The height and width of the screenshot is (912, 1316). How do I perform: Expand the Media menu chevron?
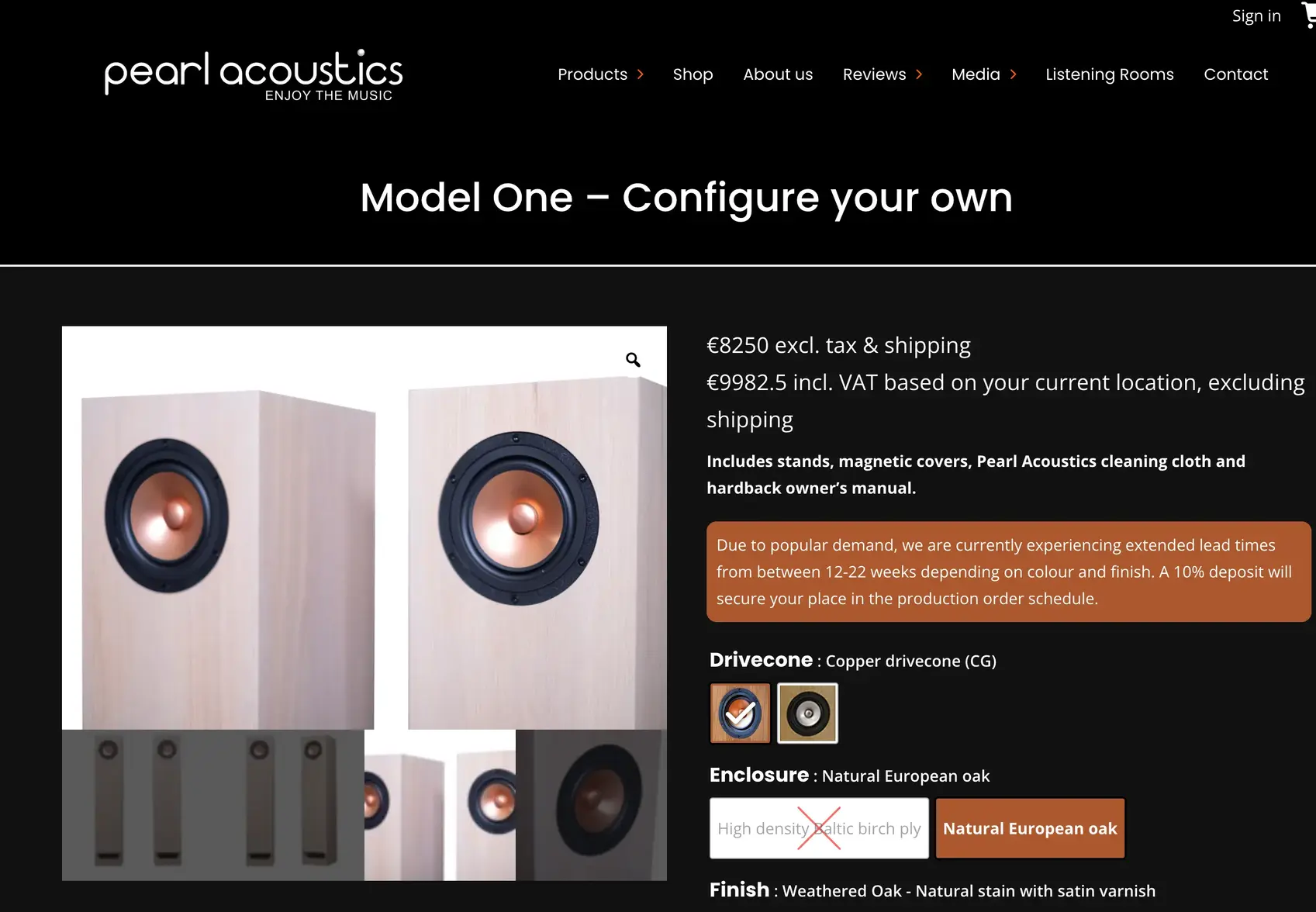[x=1013, y=74]
